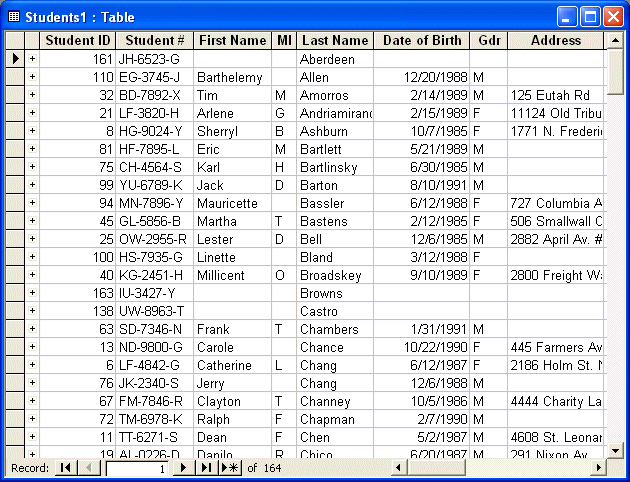Viewport: 630px width, 482px height.
Task: Go to first record navigation button
Action: (x=65, y=468)
